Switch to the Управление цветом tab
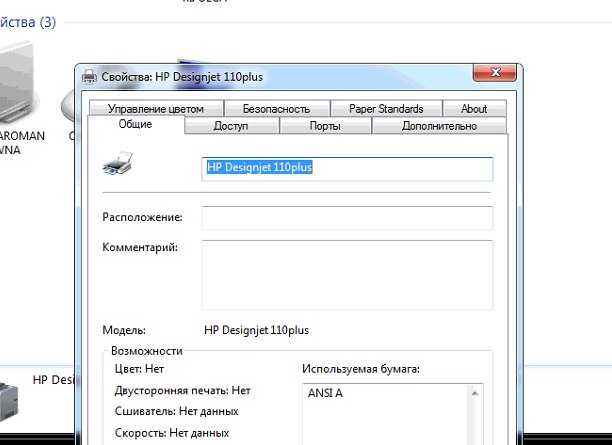This screenshot has height=445, width=612. (x=155, y=109)
